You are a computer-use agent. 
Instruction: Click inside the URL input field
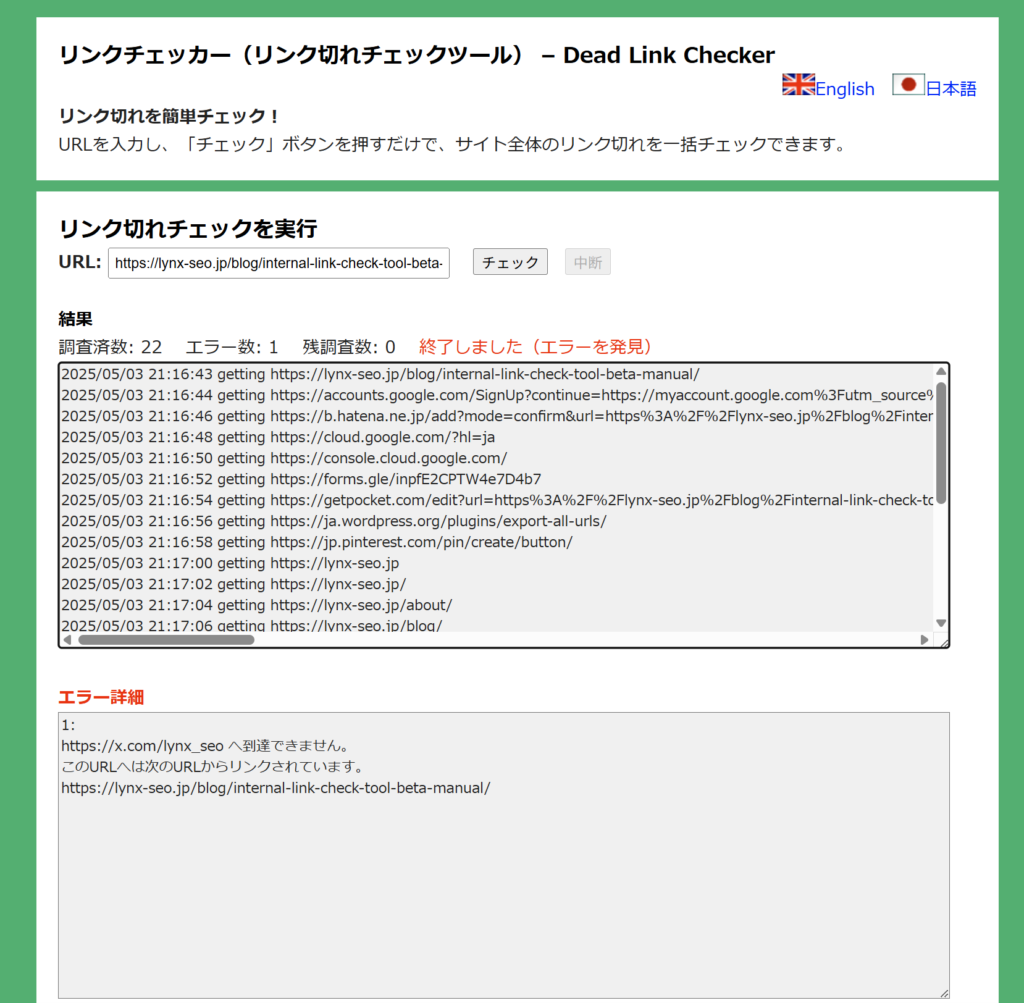coord(278,262)
